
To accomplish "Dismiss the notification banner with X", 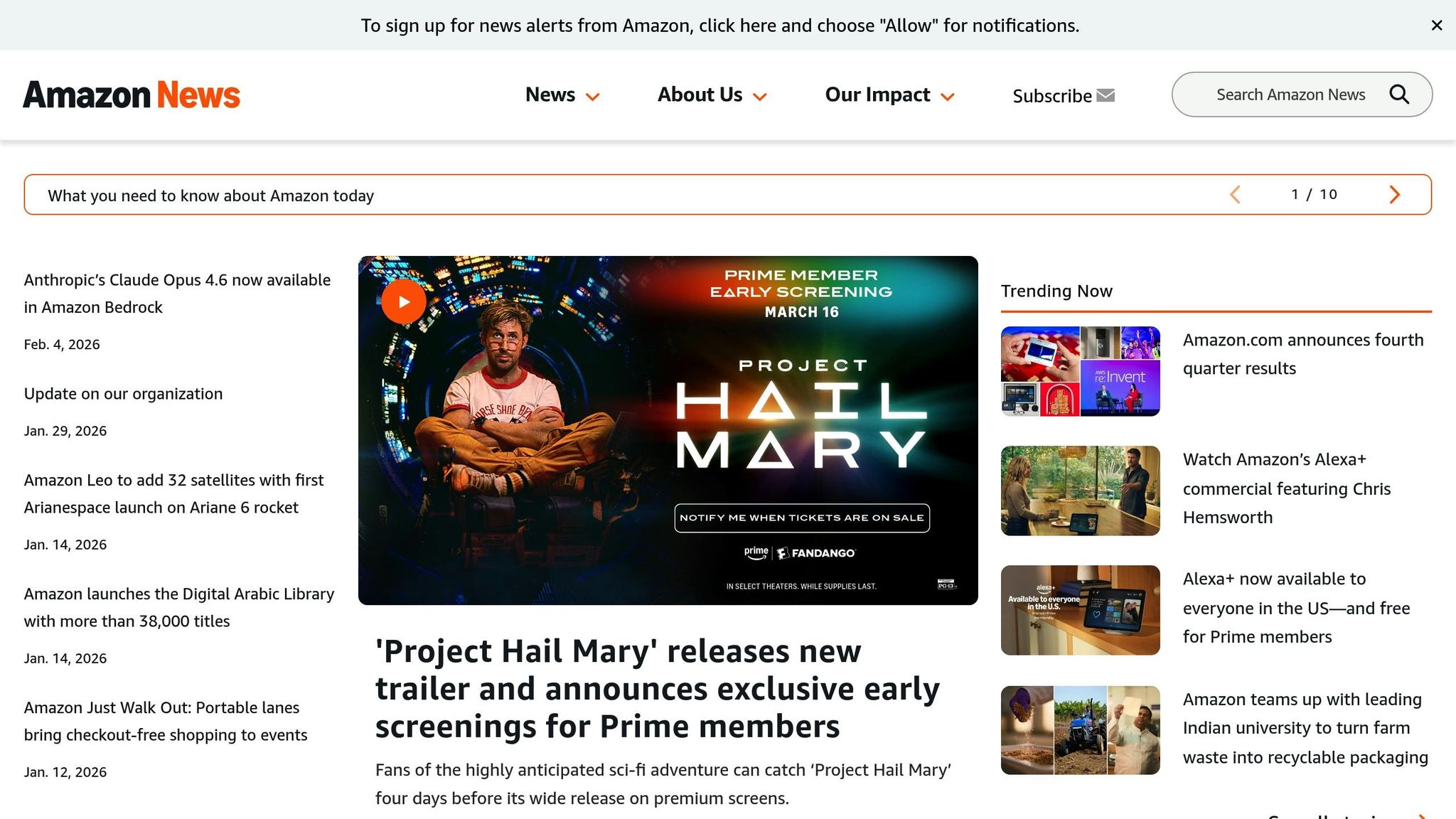I will tap(1437, 26).
